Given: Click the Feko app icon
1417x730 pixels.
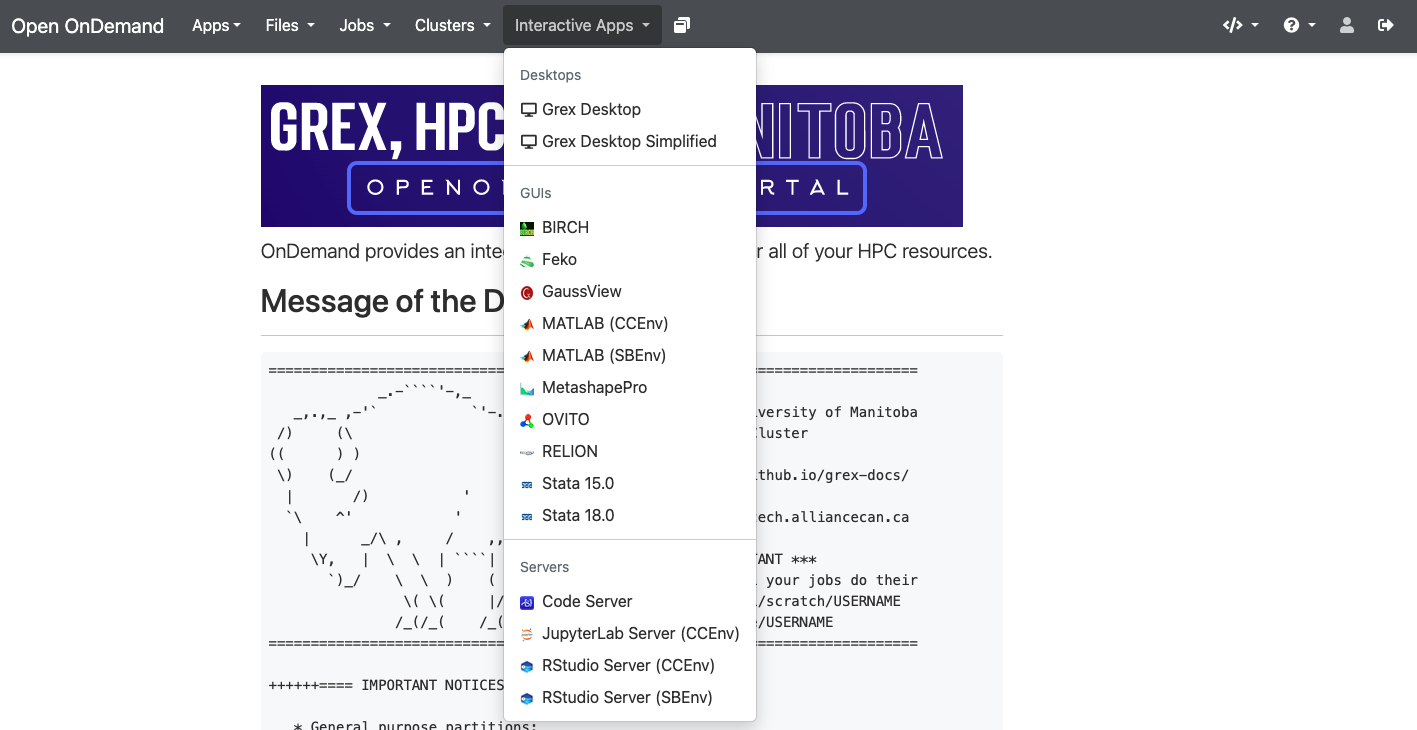Looking at the screenshot, I should click(x=527, y=260).
